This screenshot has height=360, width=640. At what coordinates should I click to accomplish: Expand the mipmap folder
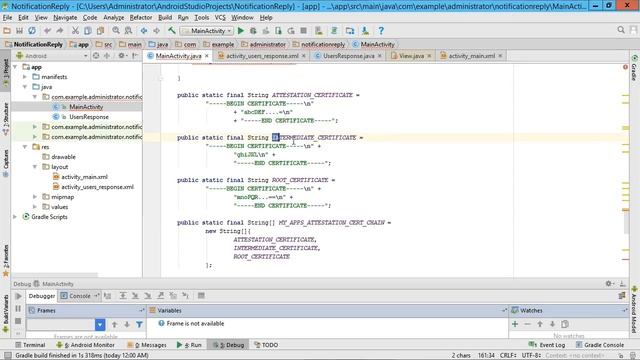(35, 197)
